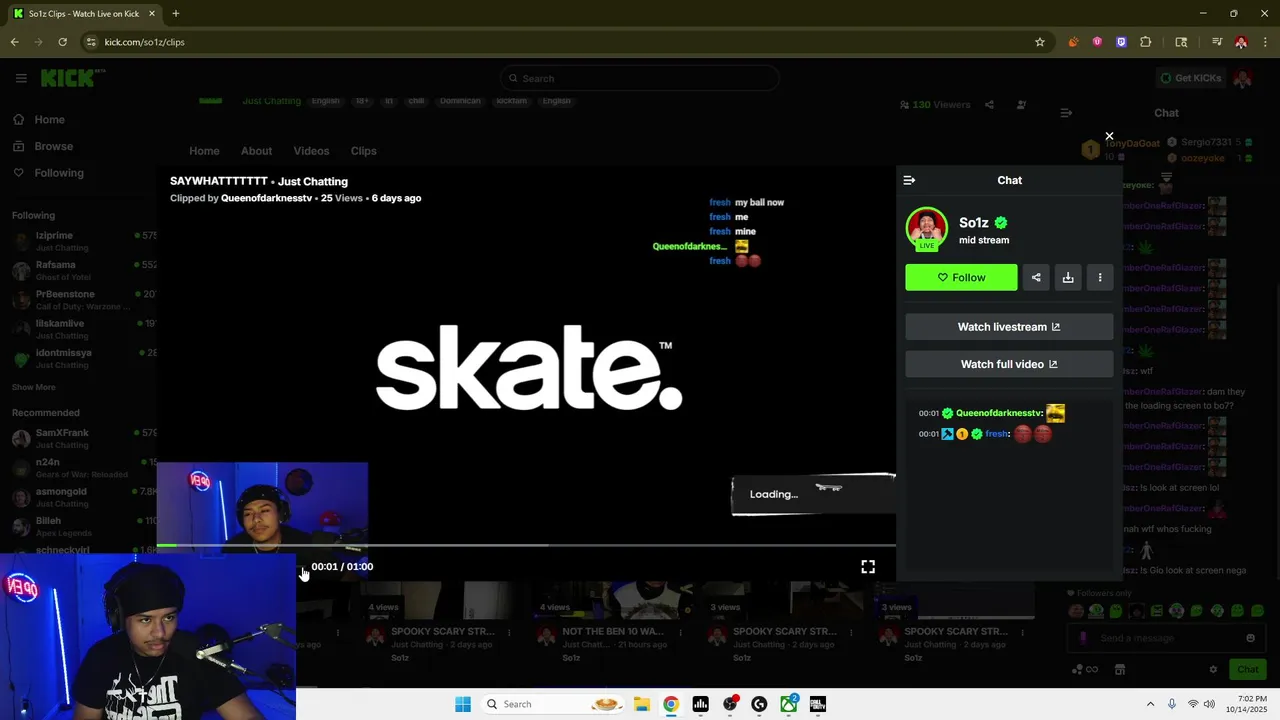Click Queenofdarknesstv clipper name under title

[267, 198]
